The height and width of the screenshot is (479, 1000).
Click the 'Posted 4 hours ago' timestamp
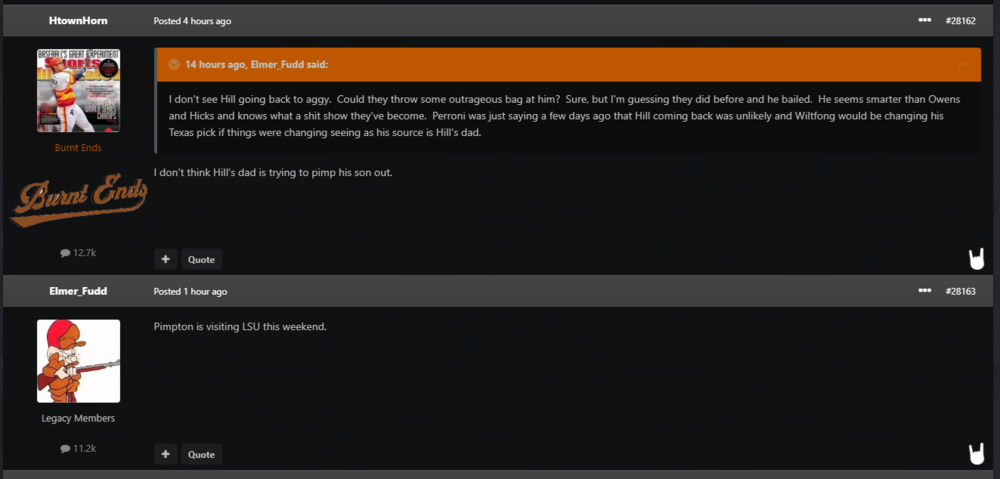192,21
